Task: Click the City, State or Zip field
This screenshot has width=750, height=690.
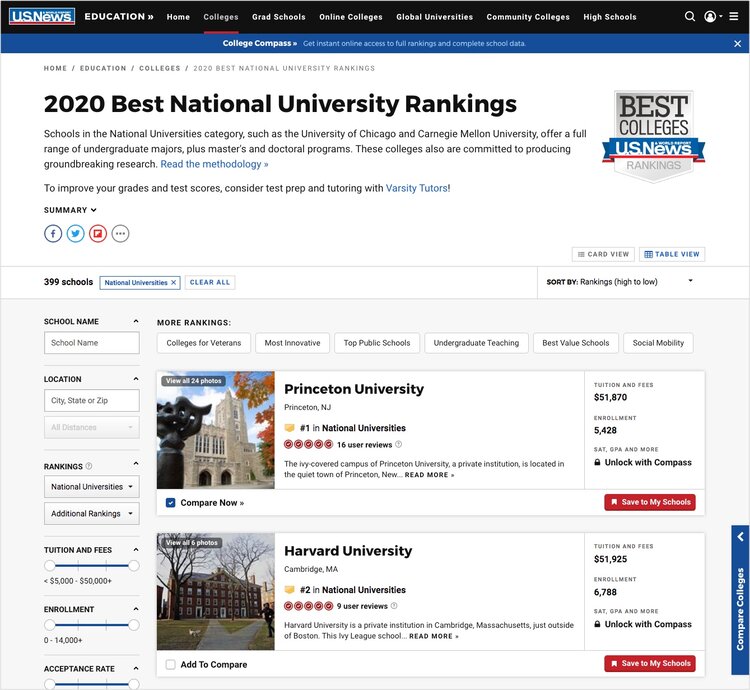Action: tap(92, 400)
